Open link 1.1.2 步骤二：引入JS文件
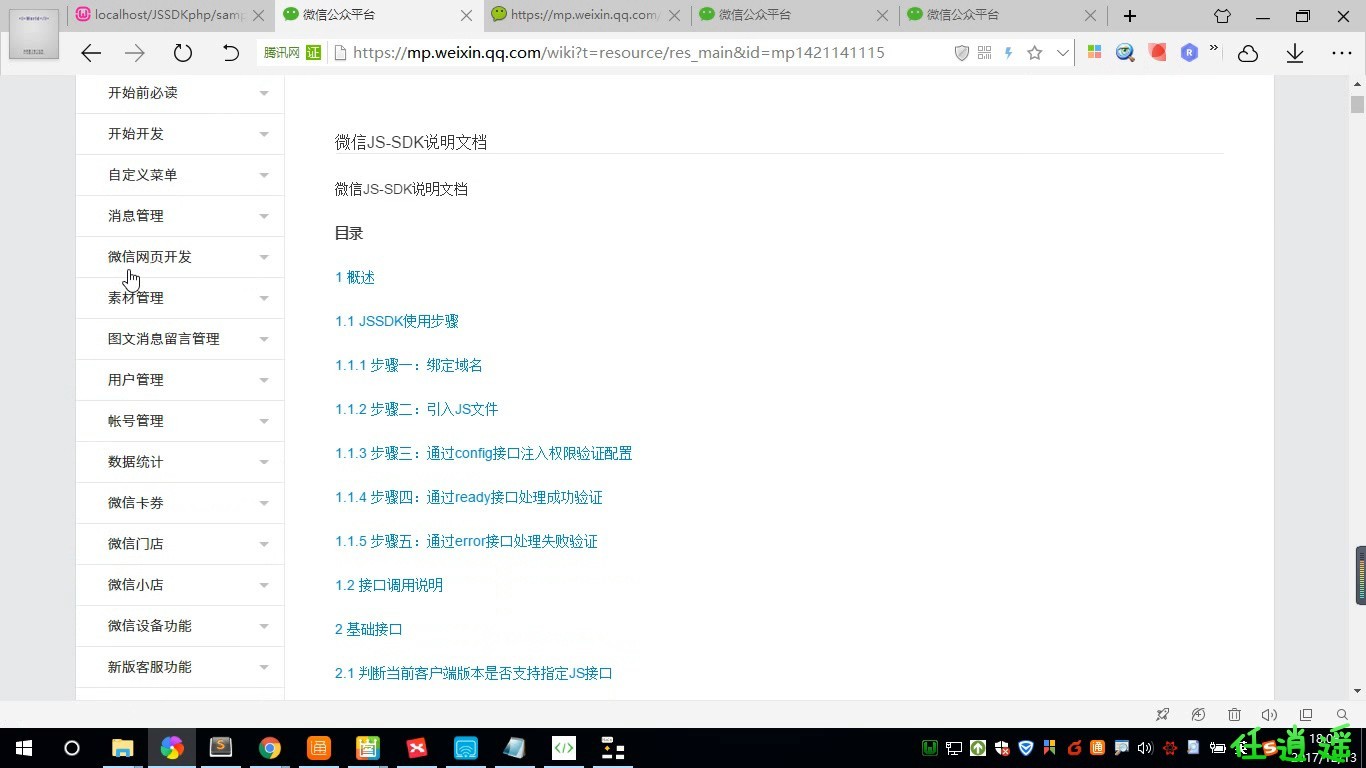The height and width of the screenshot is (768, 1366). pyautogui.click(x=416, y=409)
